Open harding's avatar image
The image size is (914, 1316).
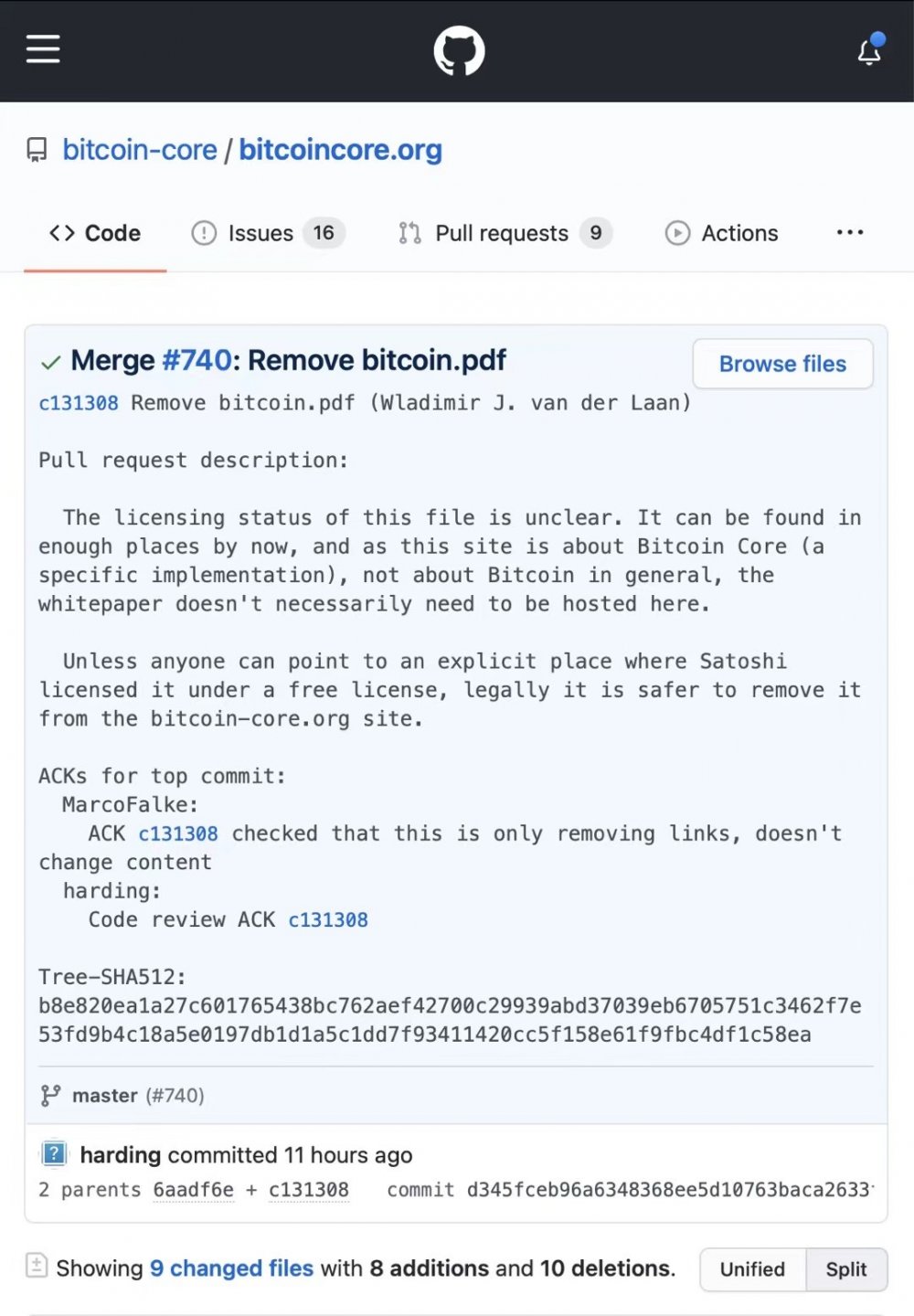[x=55, y=1153]
